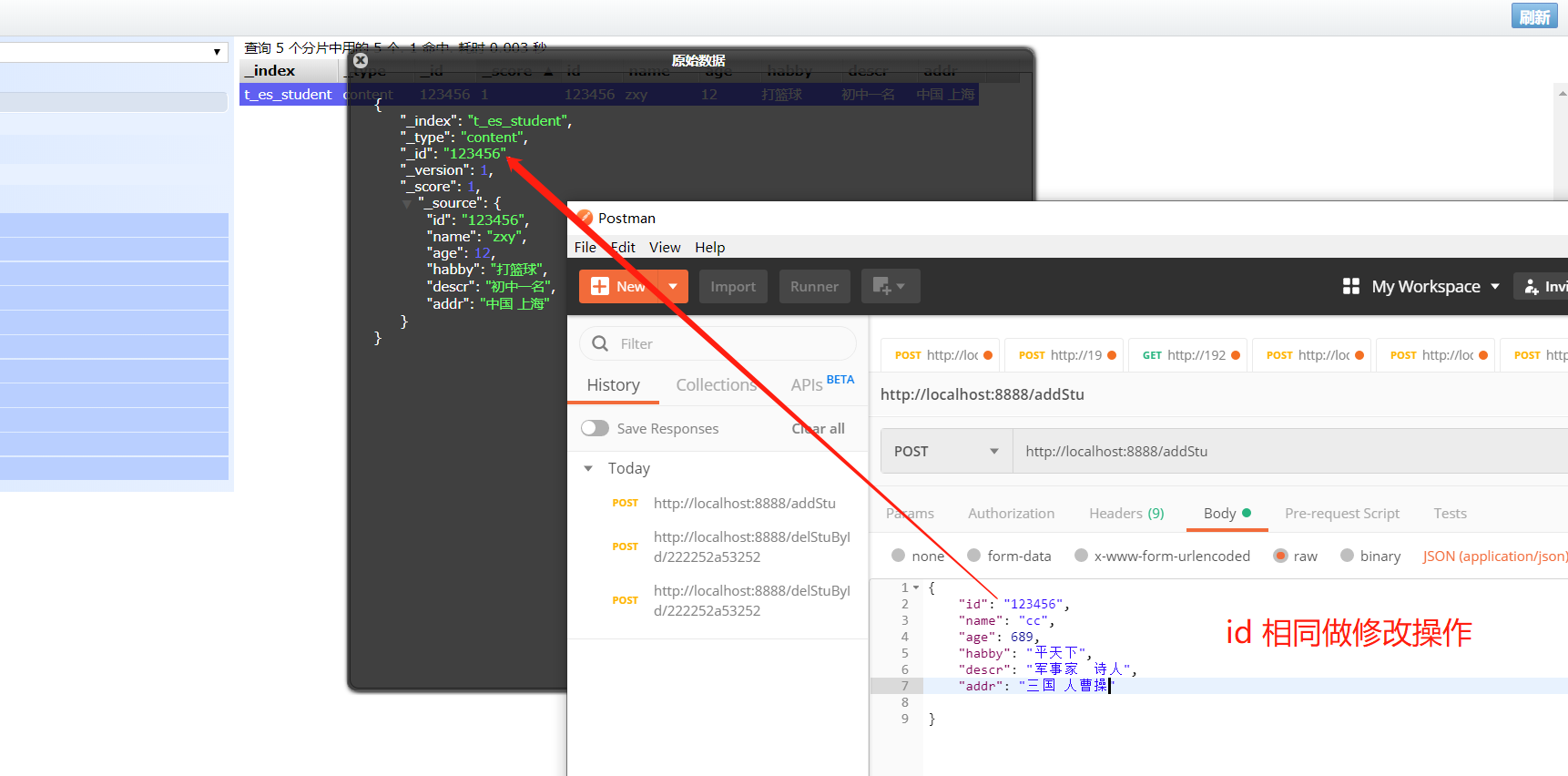Viewport: 1568px width, 776px height.
Task: Switch to the Tests tab
Action: pos(1450,514)
